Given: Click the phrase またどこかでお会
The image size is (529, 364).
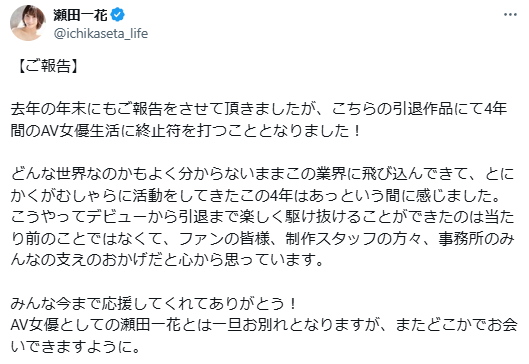Looking at the screenshot, I should point(456,325).
